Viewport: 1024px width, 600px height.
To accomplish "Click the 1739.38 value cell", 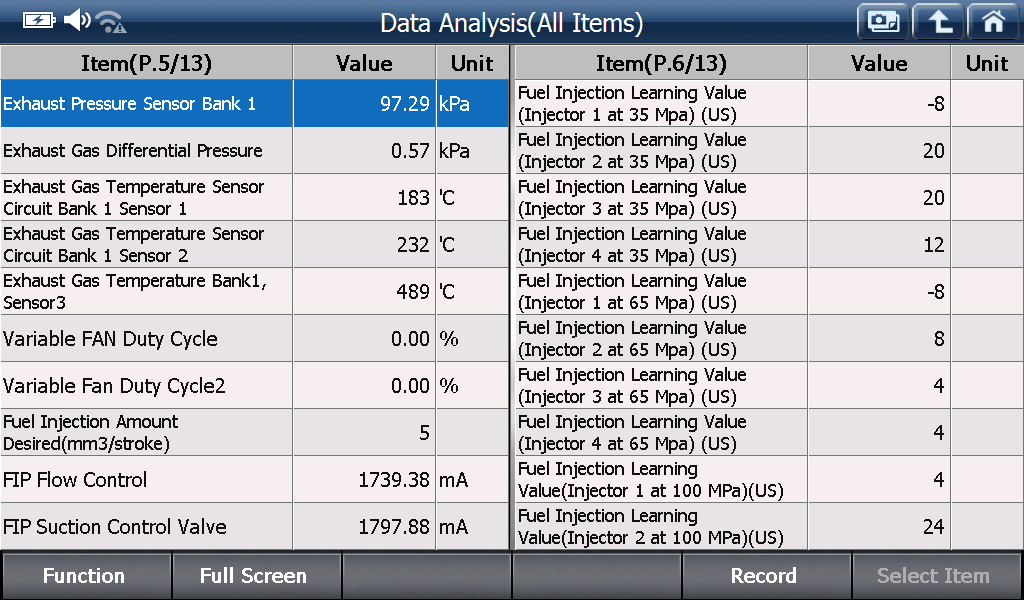I will (x=364, y=479).
